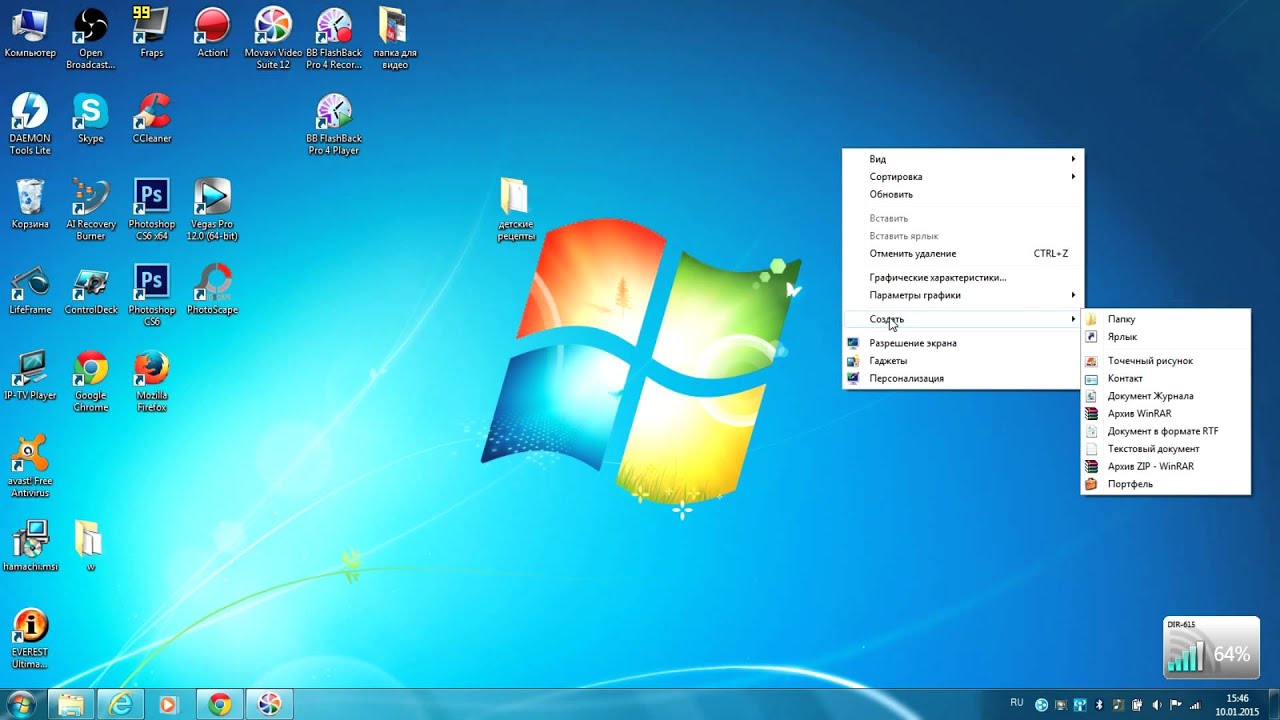The height and width of the screenshot is (720, 1280).
Task: Open Windows Explorer from taskbar
Action: point(71,705)
